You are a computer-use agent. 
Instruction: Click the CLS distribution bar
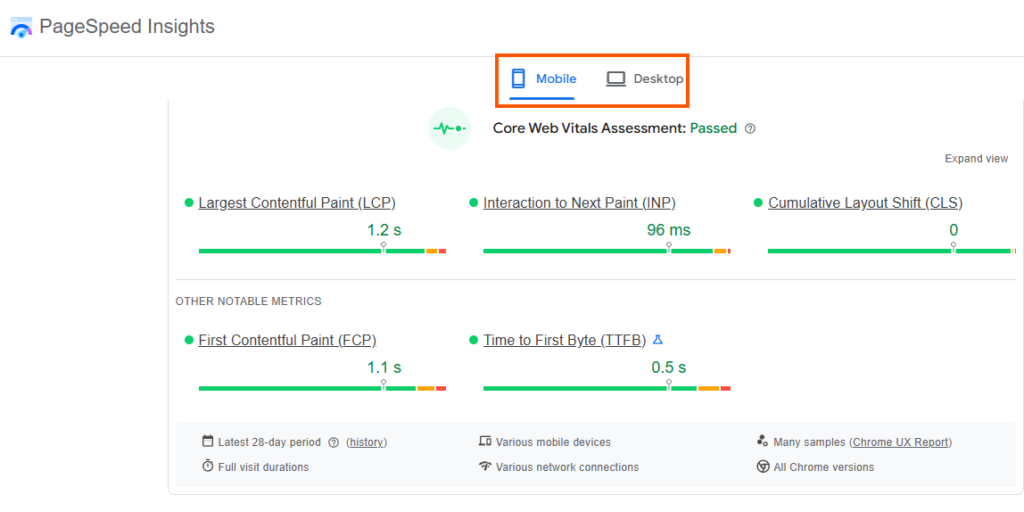coord(892,251)
